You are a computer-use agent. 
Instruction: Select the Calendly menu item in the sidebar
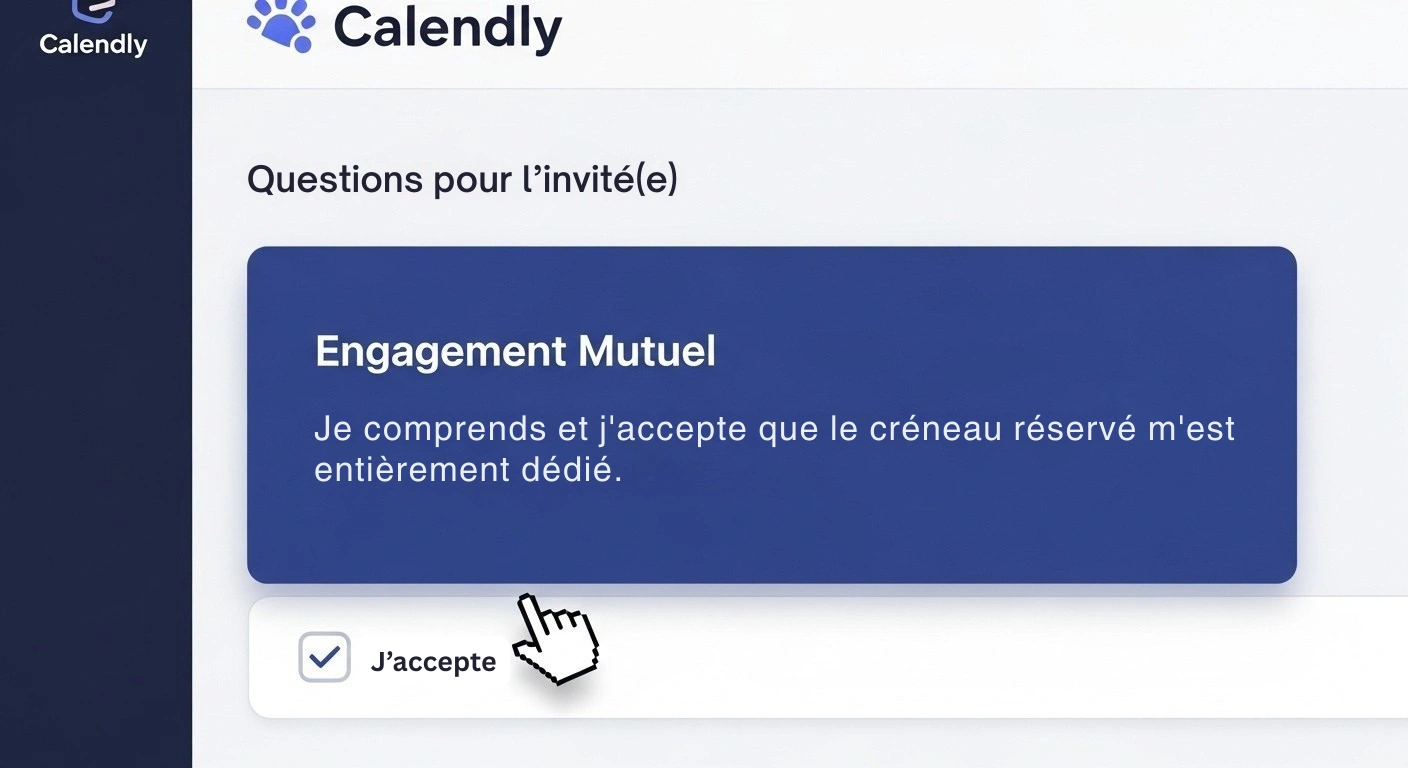93,42
